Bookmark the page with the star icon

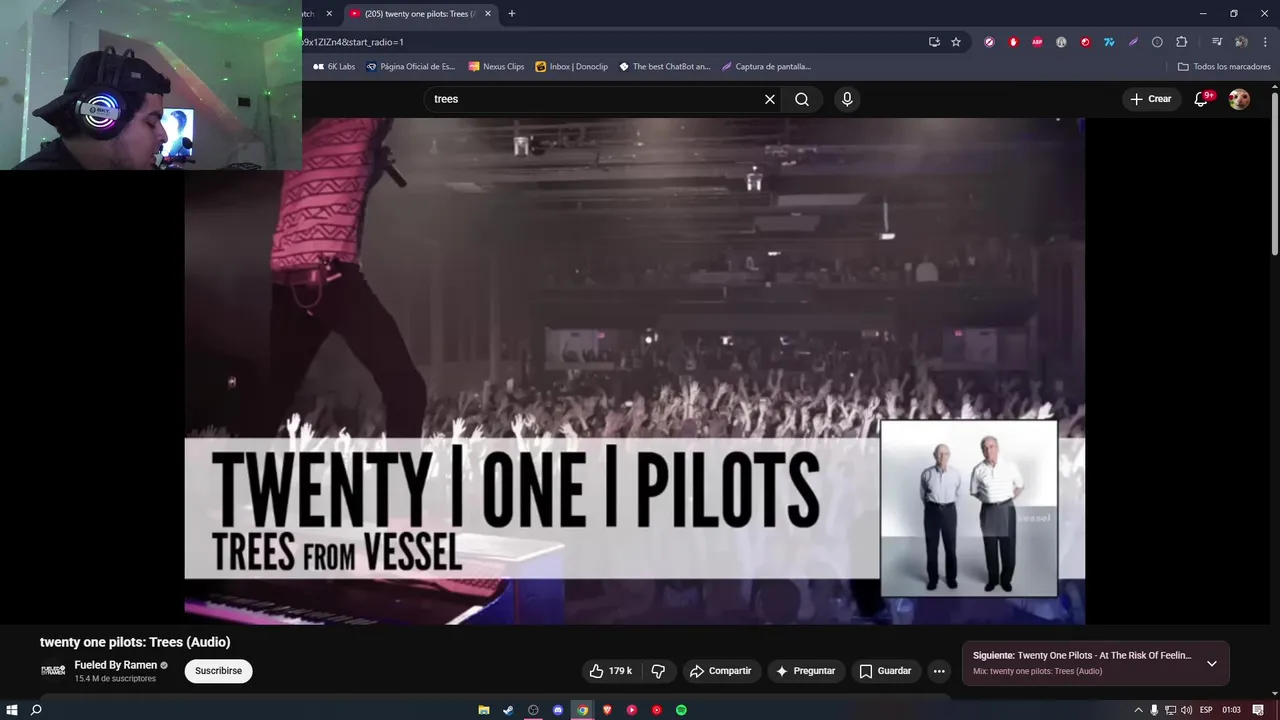pyautogui.click(x=956, y=42)
